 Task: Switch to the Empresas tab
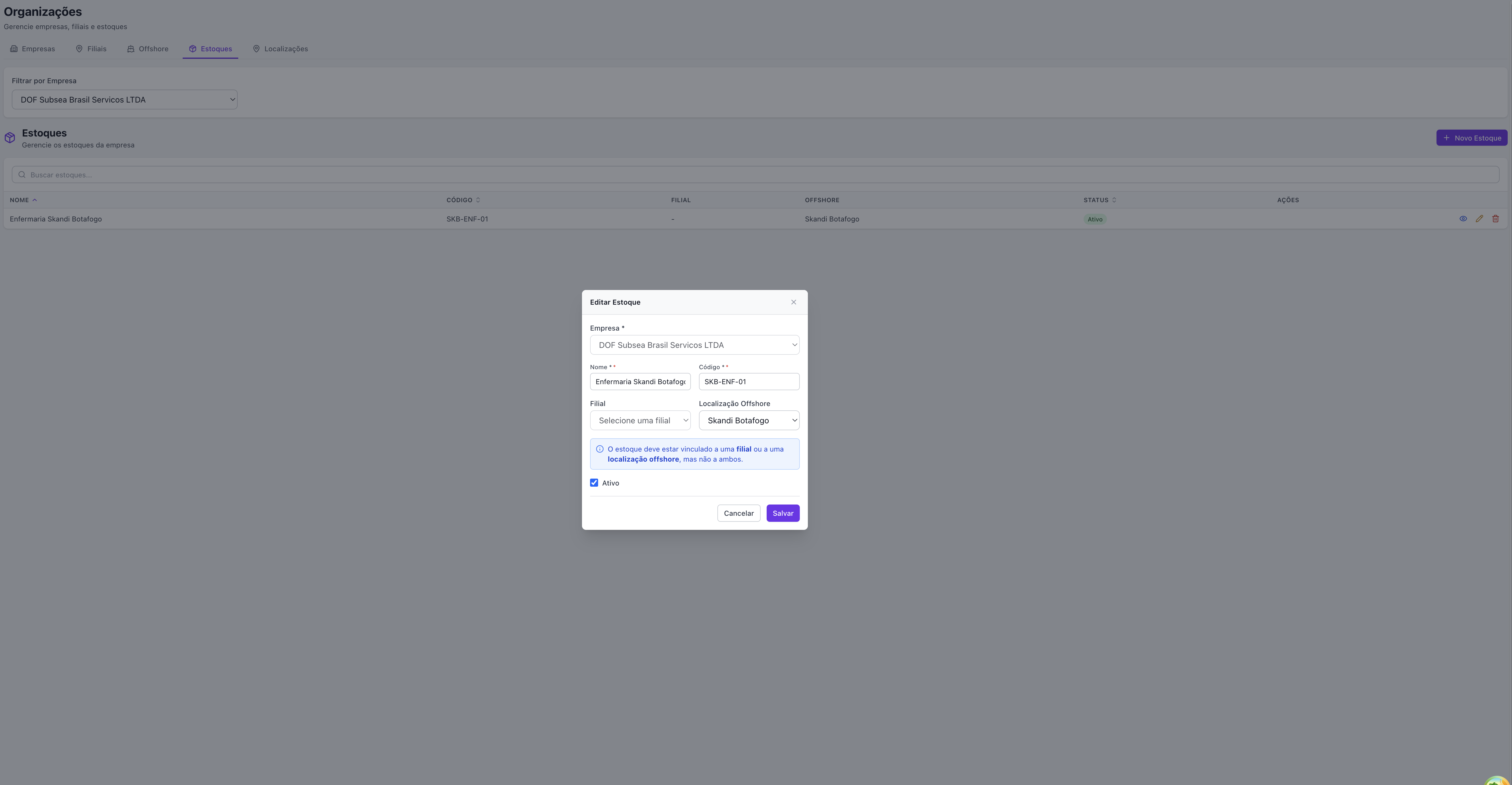(33, 49)
